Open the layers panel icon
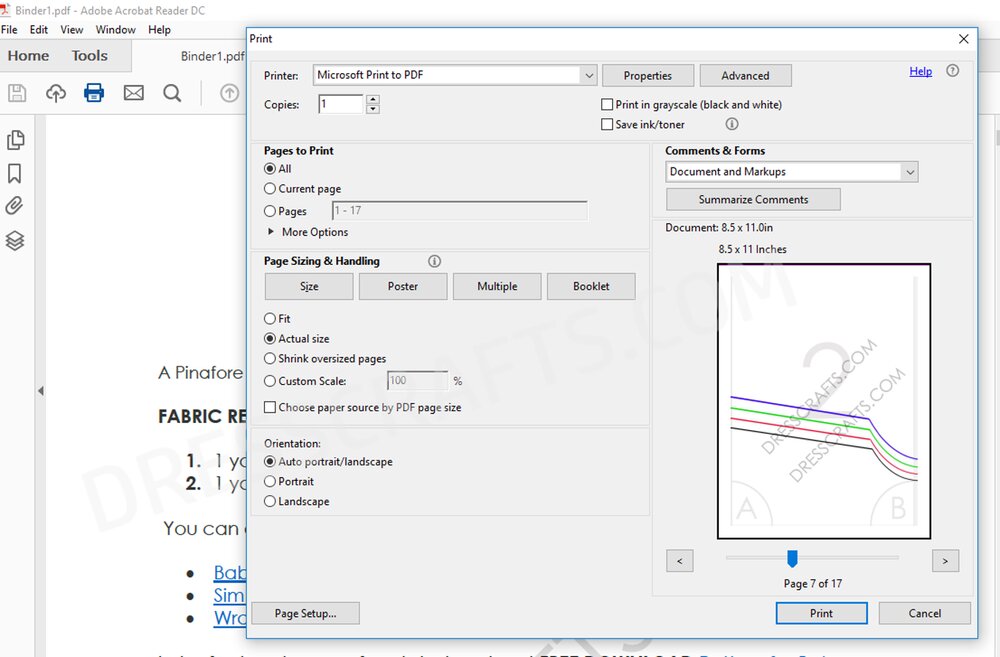The image size is (1000, 657). click(x=15, y=241)
